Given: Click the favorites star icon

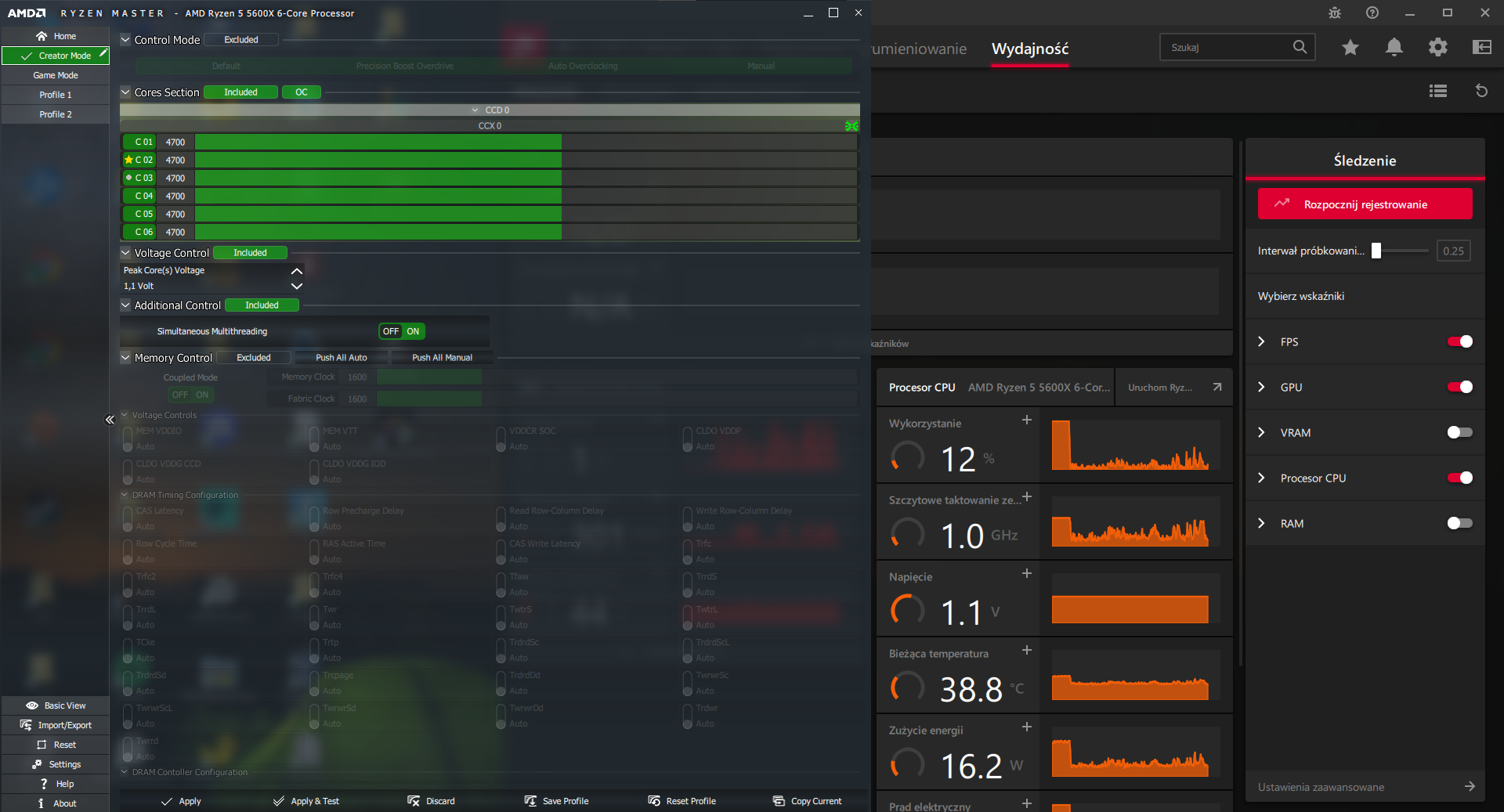Looking at the screenshot, I should coord(1350,48).
